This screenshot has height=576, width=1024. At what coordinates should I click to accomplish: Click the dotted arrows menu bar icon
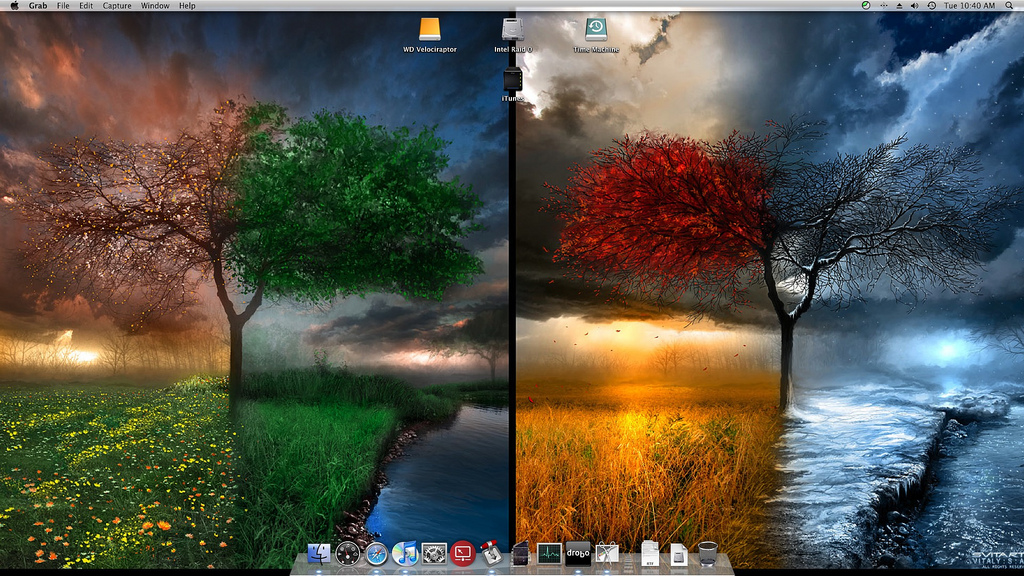883,5
